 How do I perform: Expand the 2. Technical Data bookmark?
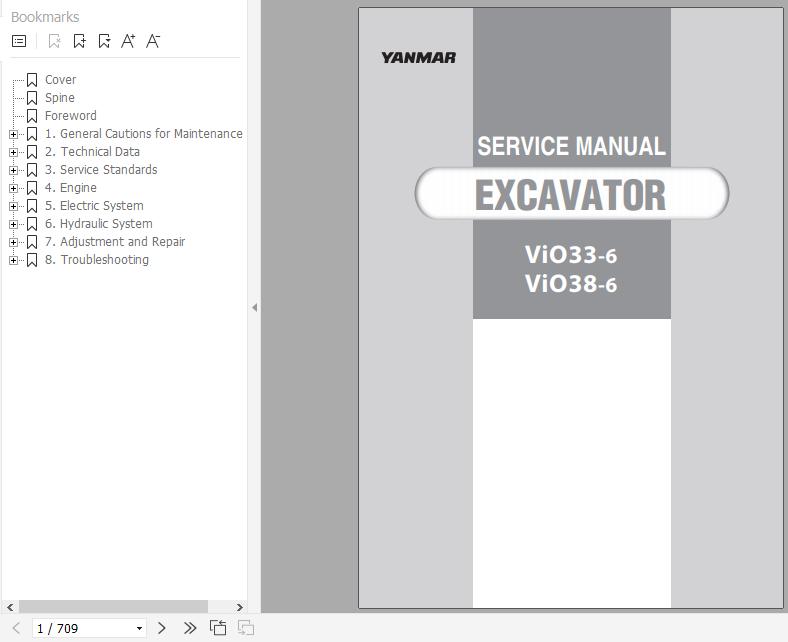14,152
